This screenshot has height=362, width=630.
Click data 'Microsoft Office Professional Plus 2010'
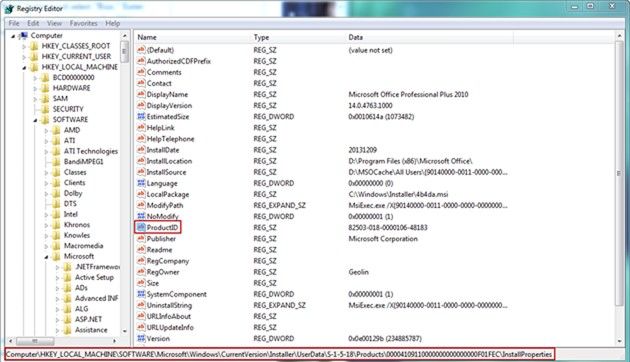pos(408,94)
